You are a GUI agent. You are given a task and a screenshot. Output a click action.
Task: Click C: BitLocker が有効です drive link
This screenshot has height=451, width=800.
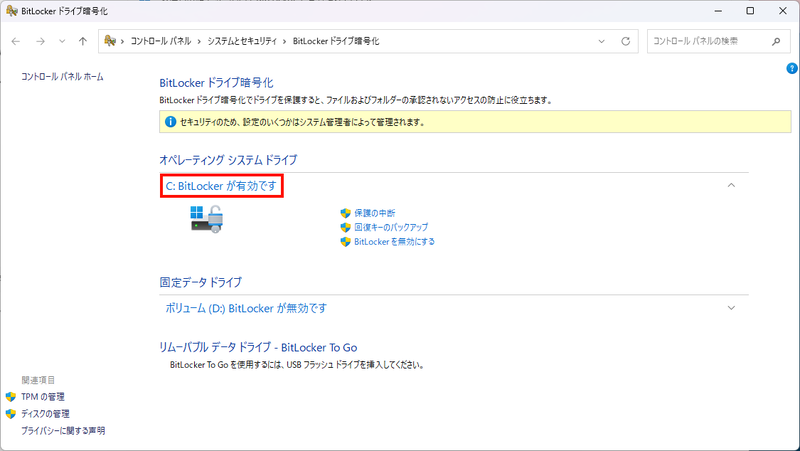(x=221, y=186)
